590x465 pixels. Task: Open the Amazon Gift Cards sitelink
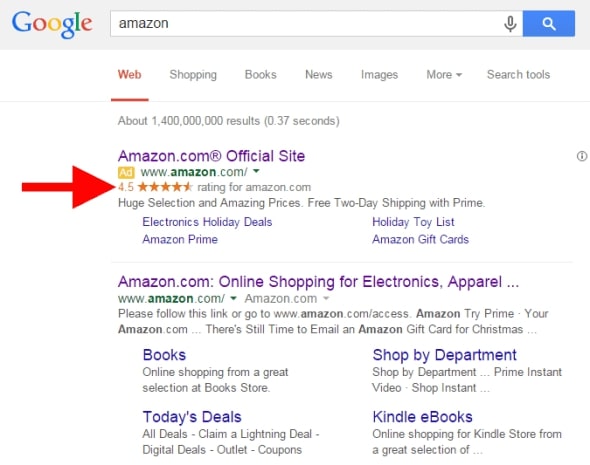tap(420, 239)
